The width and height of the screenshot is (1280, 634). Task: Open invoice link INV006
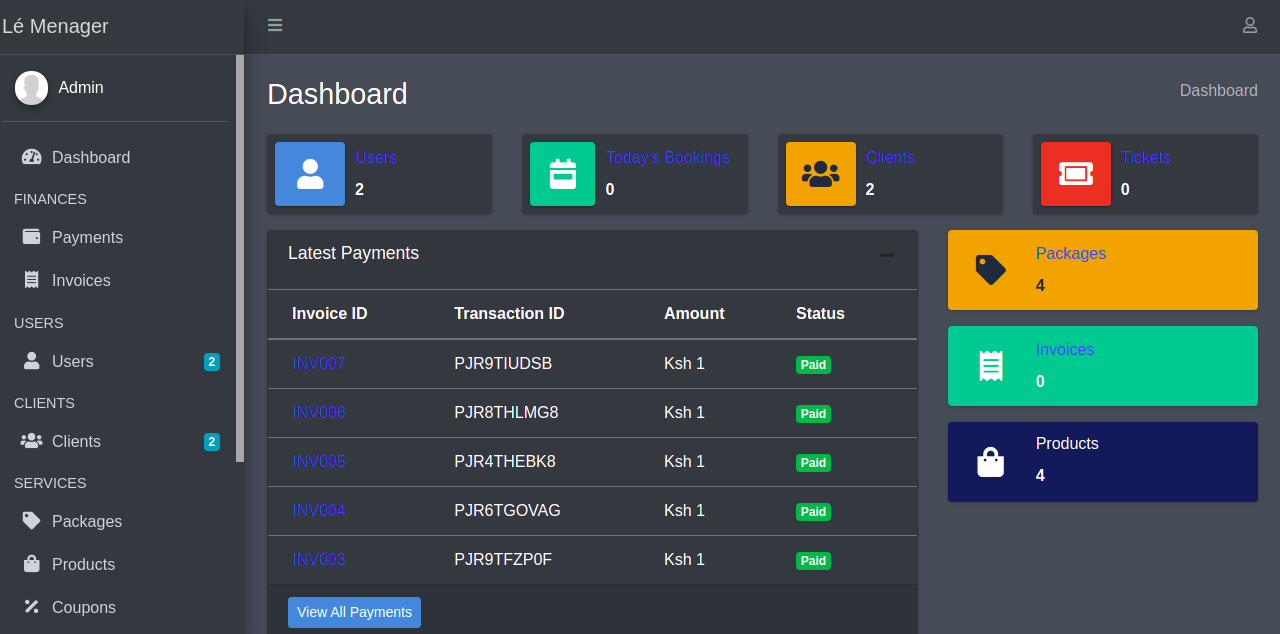[319, 412]
